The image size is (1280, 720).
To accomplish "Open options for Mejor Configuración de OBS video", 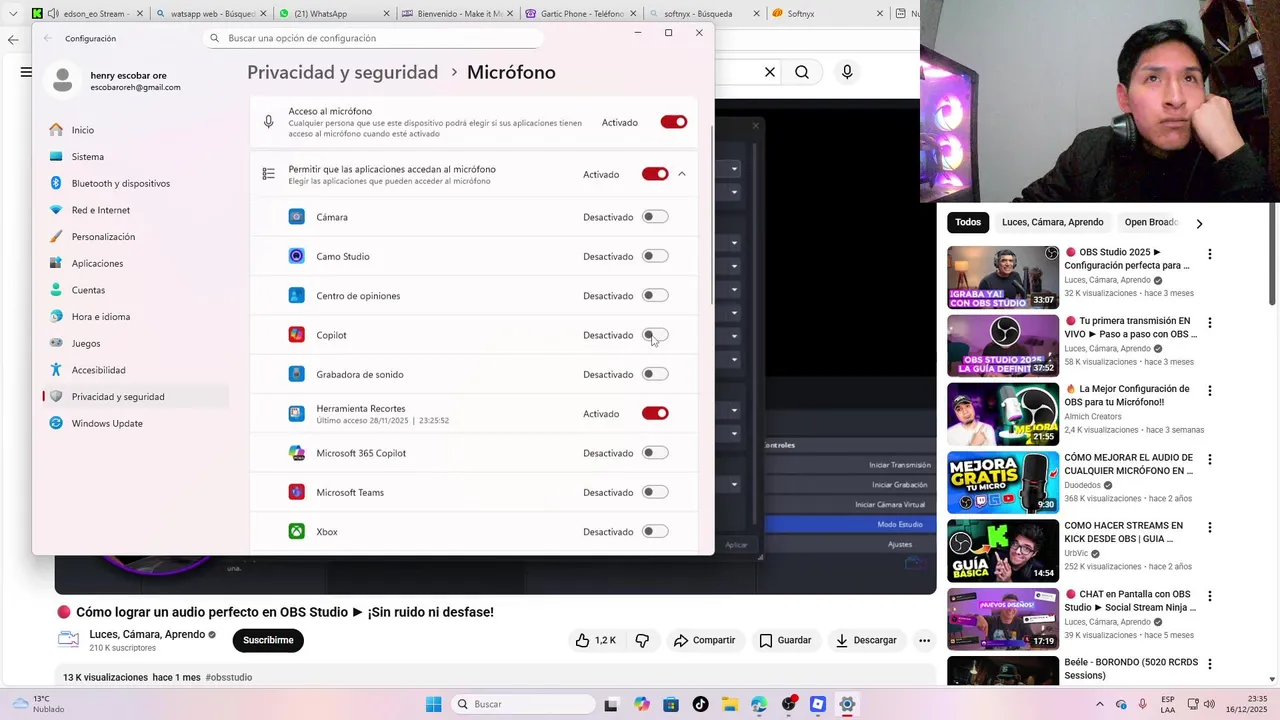I will [x=1210, y=391].
